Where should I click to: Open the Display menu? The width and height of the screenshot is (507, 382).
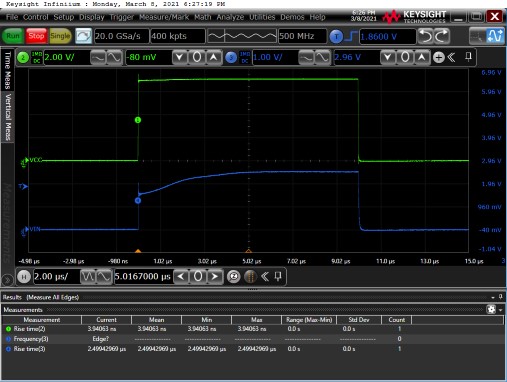click(x=92, y=17)
